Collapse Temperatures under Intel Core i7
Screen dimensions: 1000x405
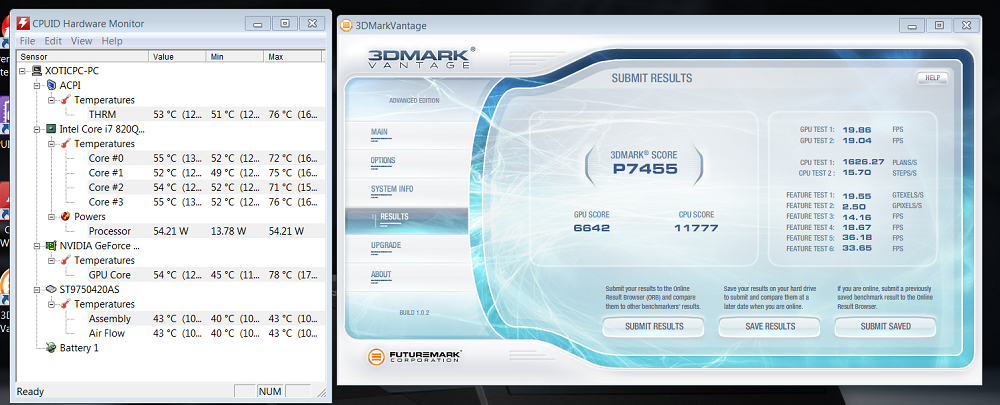coord(51,144)
